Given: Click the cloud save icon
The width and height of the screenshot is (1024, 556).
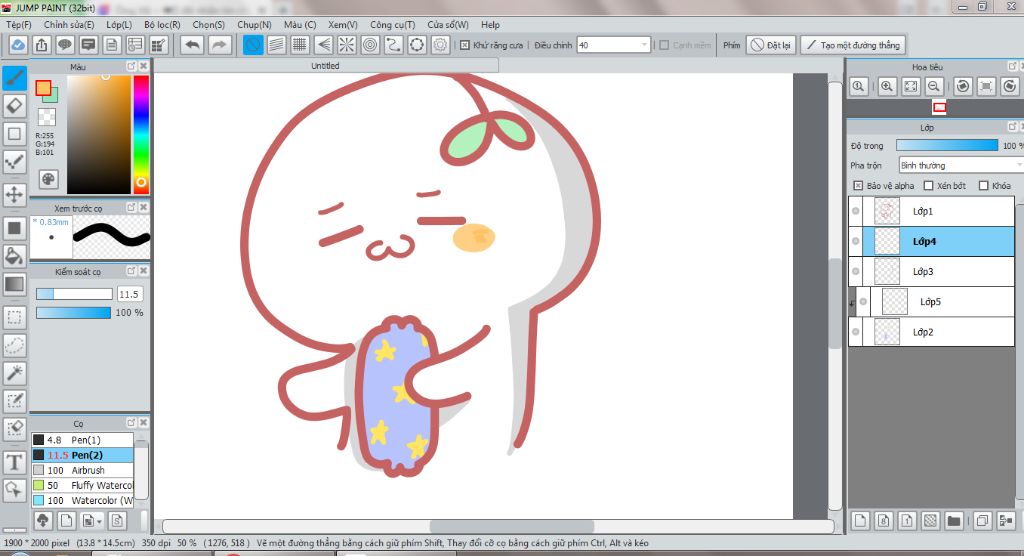Looking at the screenshot, I should pyautogui.click(x=18, y=45).
